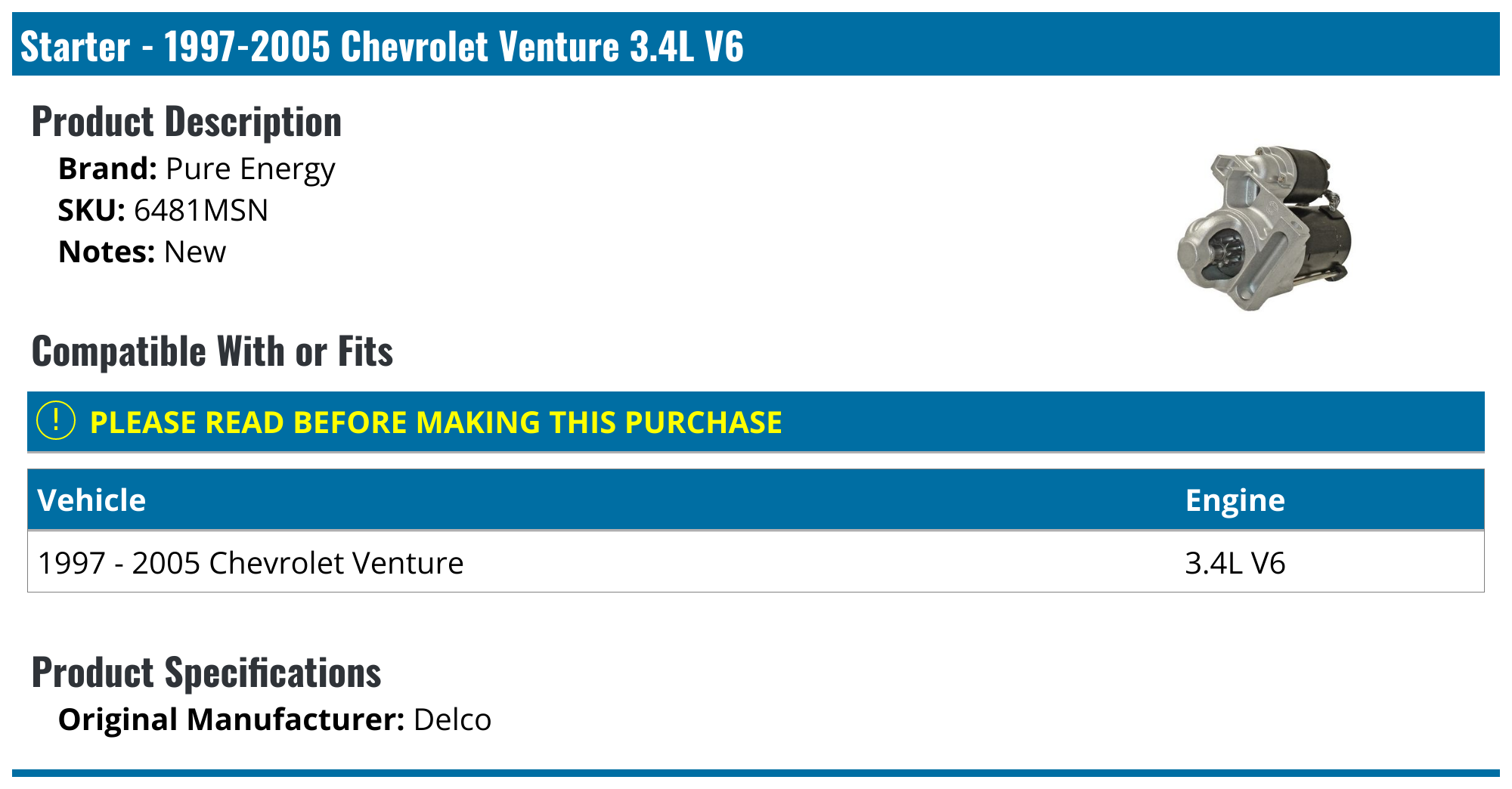Click the 'Original Manufacturer:' field label
Viewport: 1512px width, 789px height.
click(x=231, y=719)
